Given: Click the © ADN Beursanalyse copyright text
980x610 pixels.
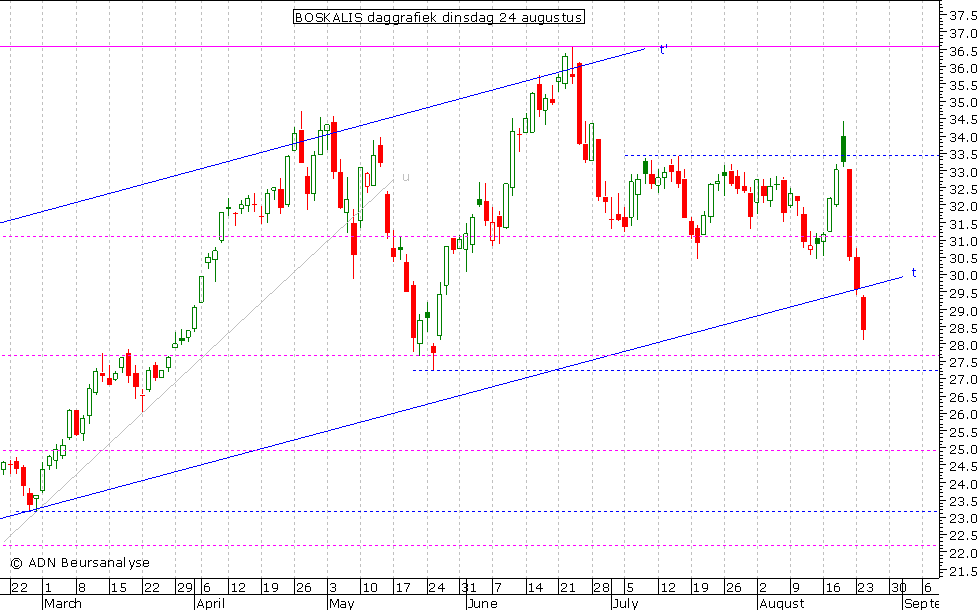Looking at the screenshot, I should [80, 562].
